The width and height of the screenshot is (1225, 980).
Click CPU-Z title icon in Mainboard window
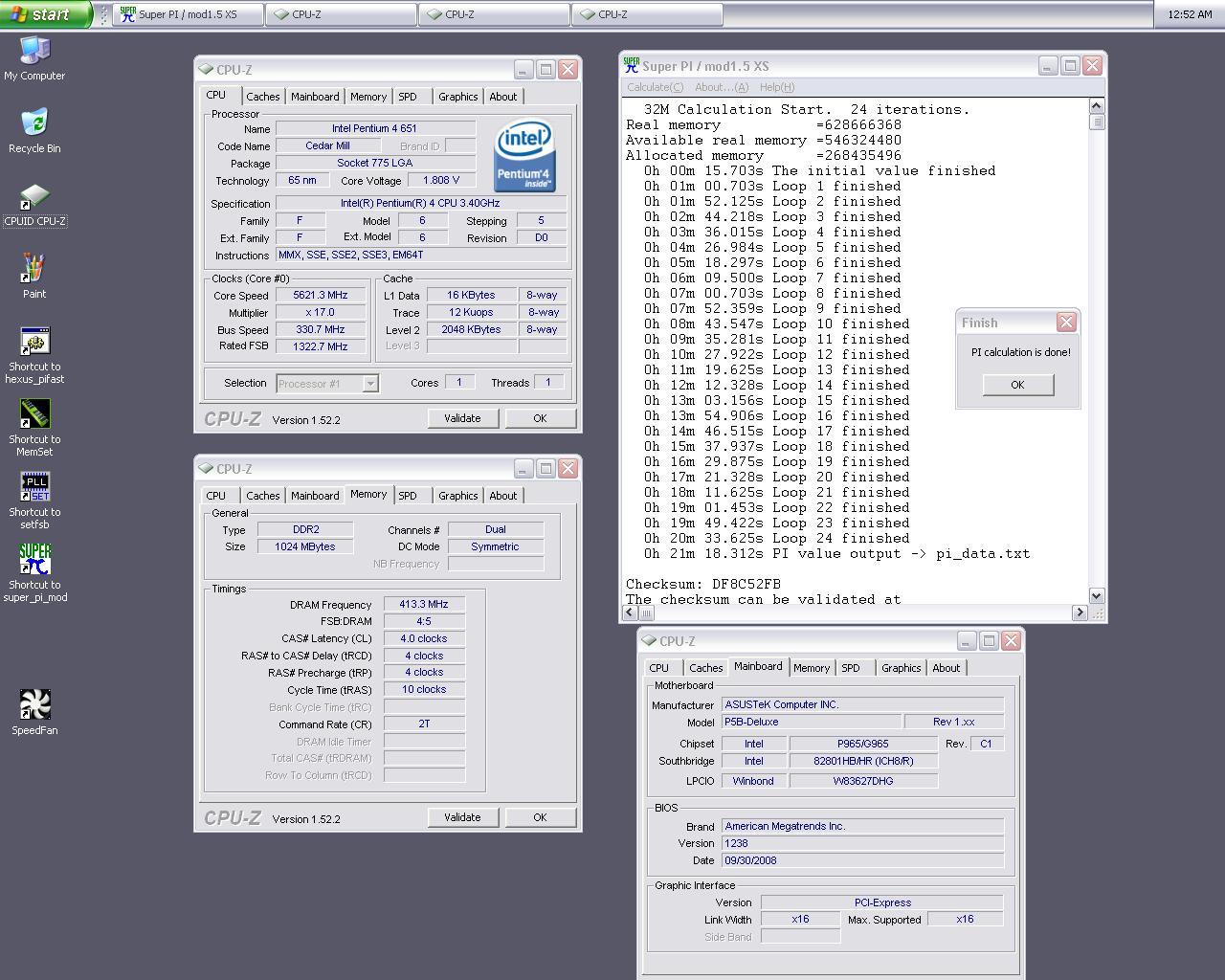649,641
